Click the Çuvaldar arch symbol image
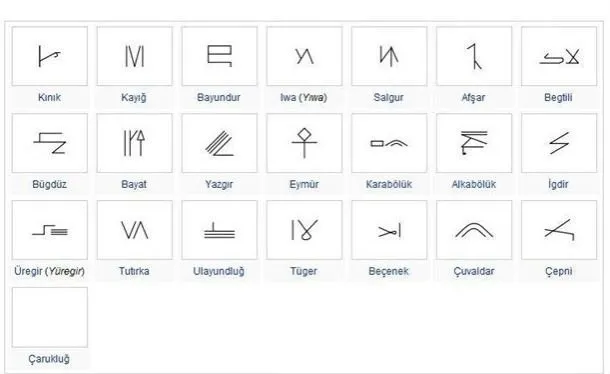610x374 pixels. point(474,230)
